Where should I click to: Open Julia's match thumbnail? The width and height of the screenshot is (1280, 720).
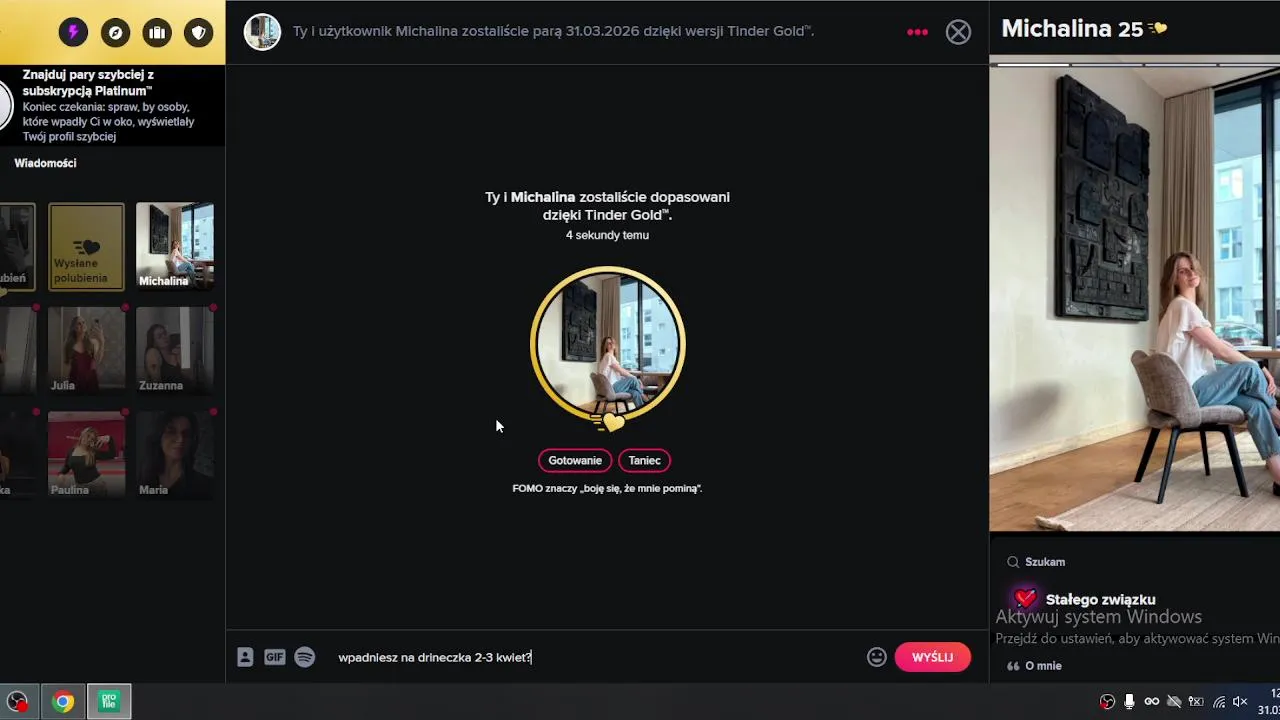click(x=87, y=350)
